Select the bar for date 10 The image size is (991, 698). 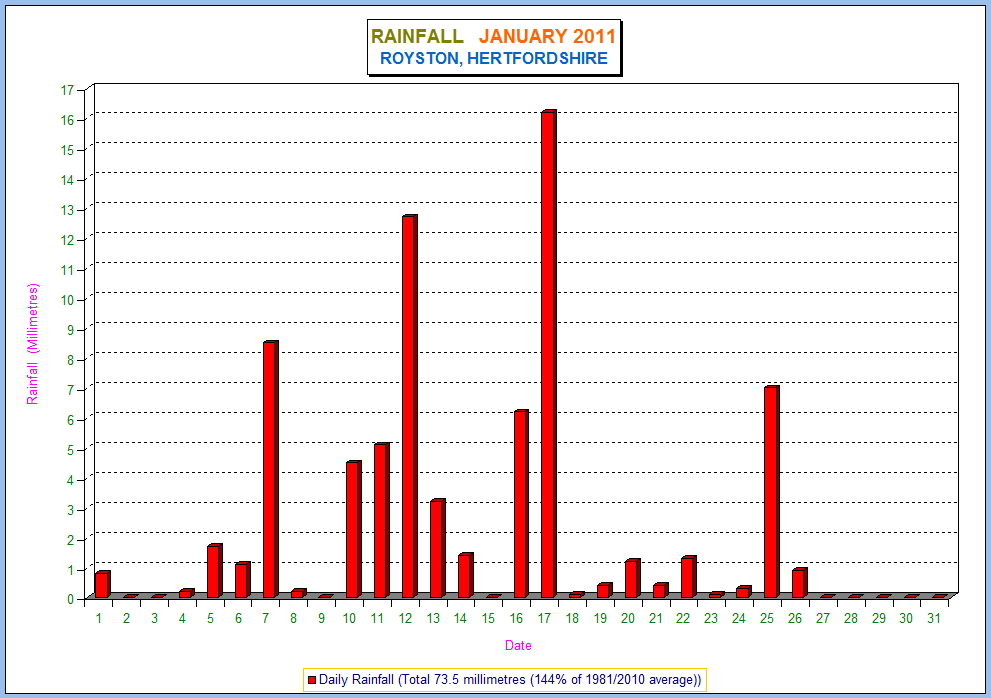point(354,529)
